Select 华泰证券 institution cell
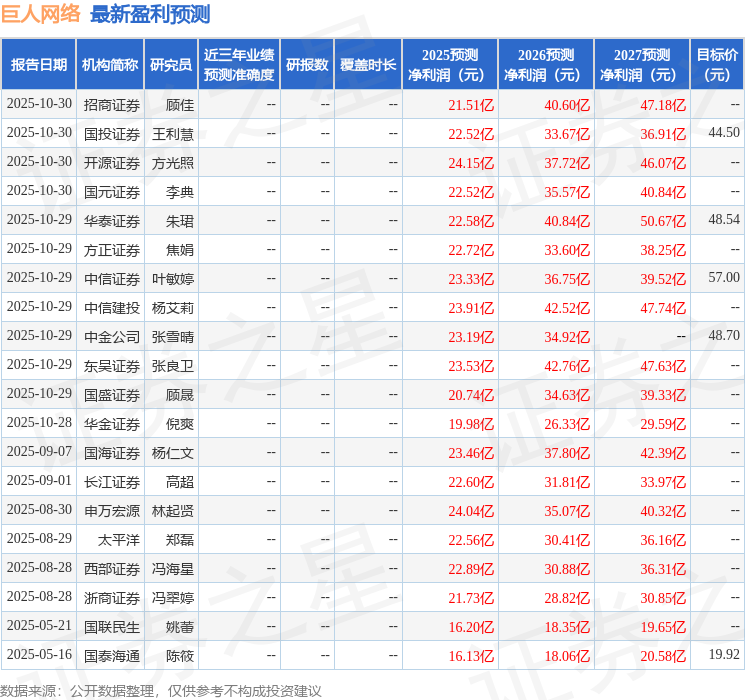The width and height of the screenshot is (745, 700). (112, 221)
